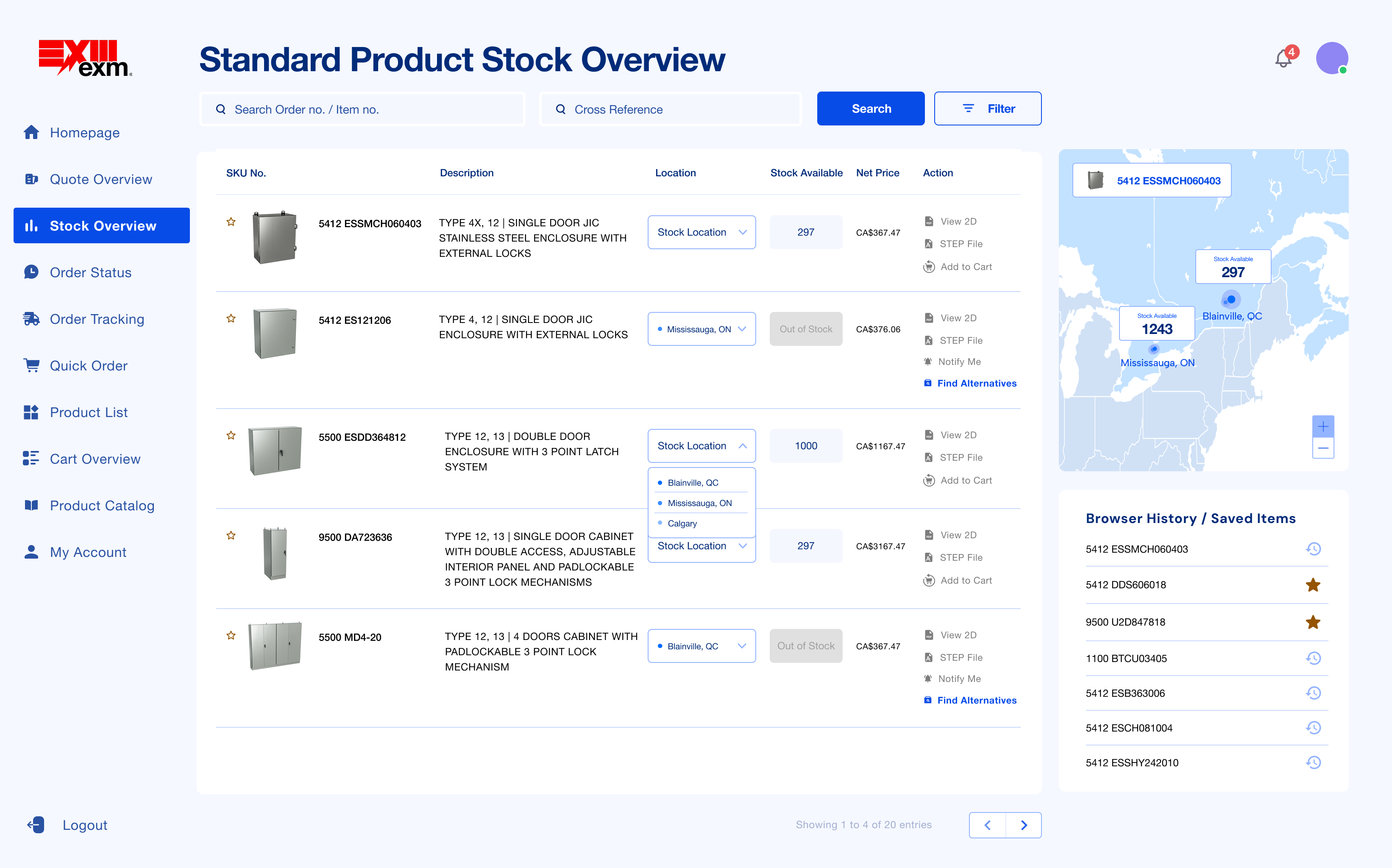Select Calgary from location dropdown list
This screenshot has height=868, width=1392.
click(682, 523)
